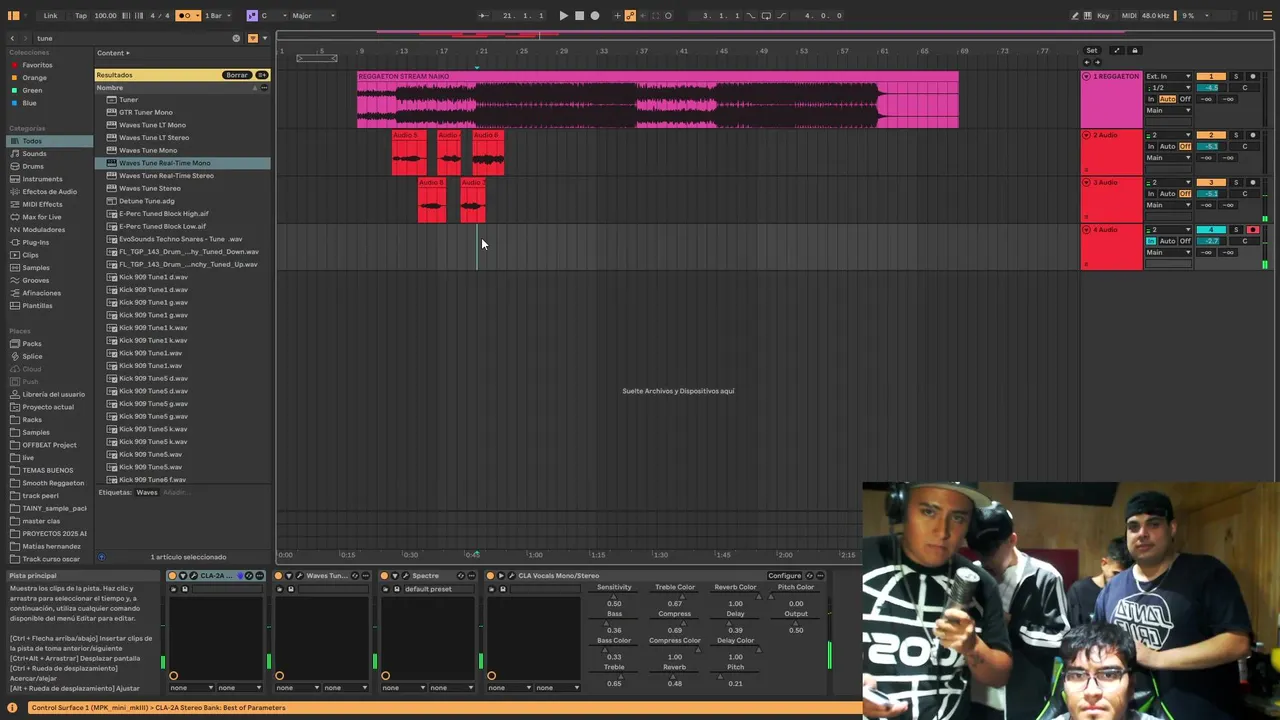Click the Arrangement Record button
Screen dimensions: 1280x720
595,15
